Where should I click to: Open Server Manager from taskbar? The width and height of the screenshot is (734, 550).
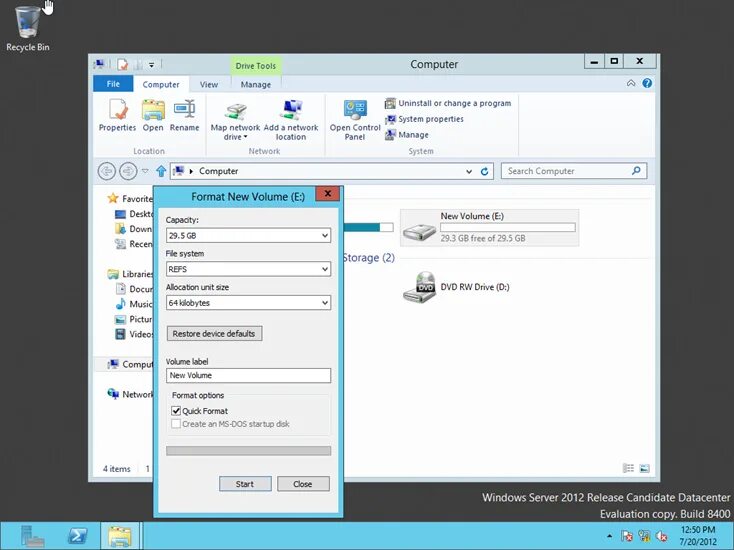coord(32,536)
